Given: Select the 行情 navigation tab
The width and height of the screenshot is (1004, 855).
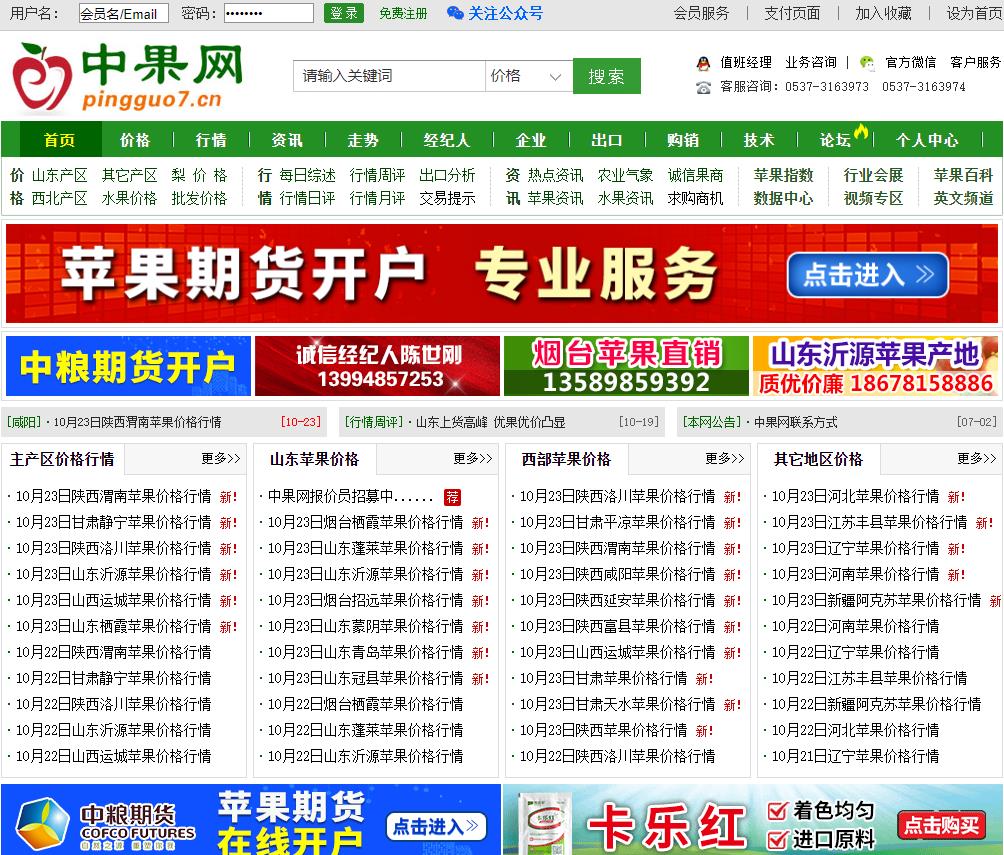Looking at the screenshot, I should [211, 140].
